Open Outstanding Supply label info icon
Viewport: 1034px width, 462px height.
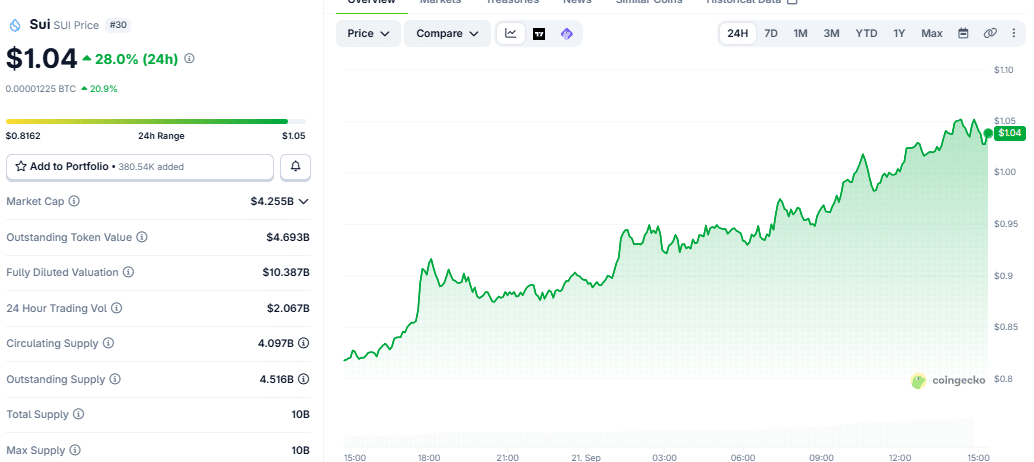click(x=115, y=379)
